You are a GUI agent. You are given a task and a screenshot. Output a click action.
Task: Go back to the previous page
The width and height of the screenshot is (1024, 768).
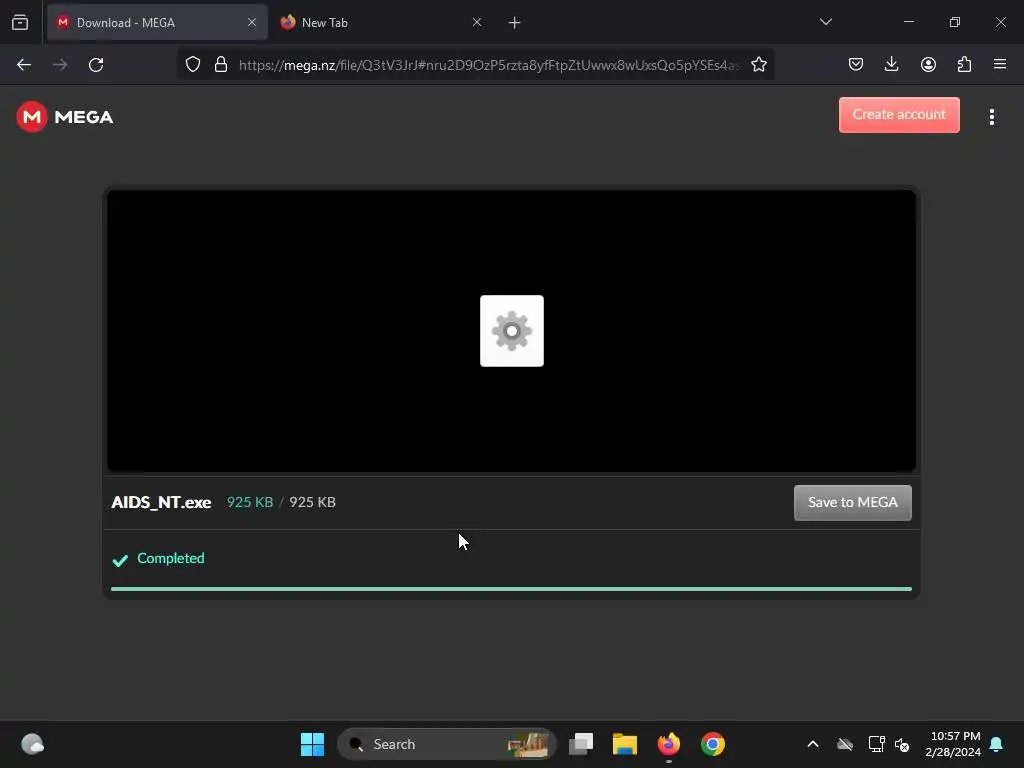pos(24,65)
